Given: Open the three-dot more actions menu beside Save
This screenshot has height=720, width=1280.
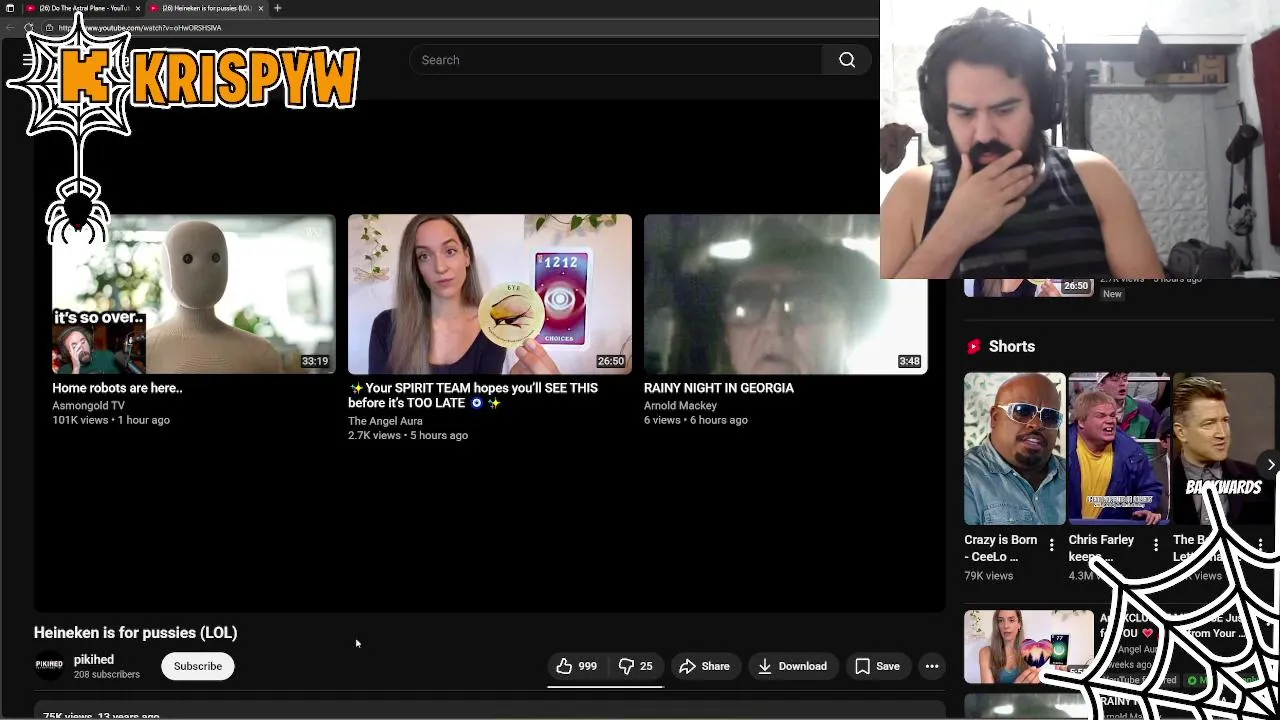Looking at the screenshot, I should coord(932,666).
